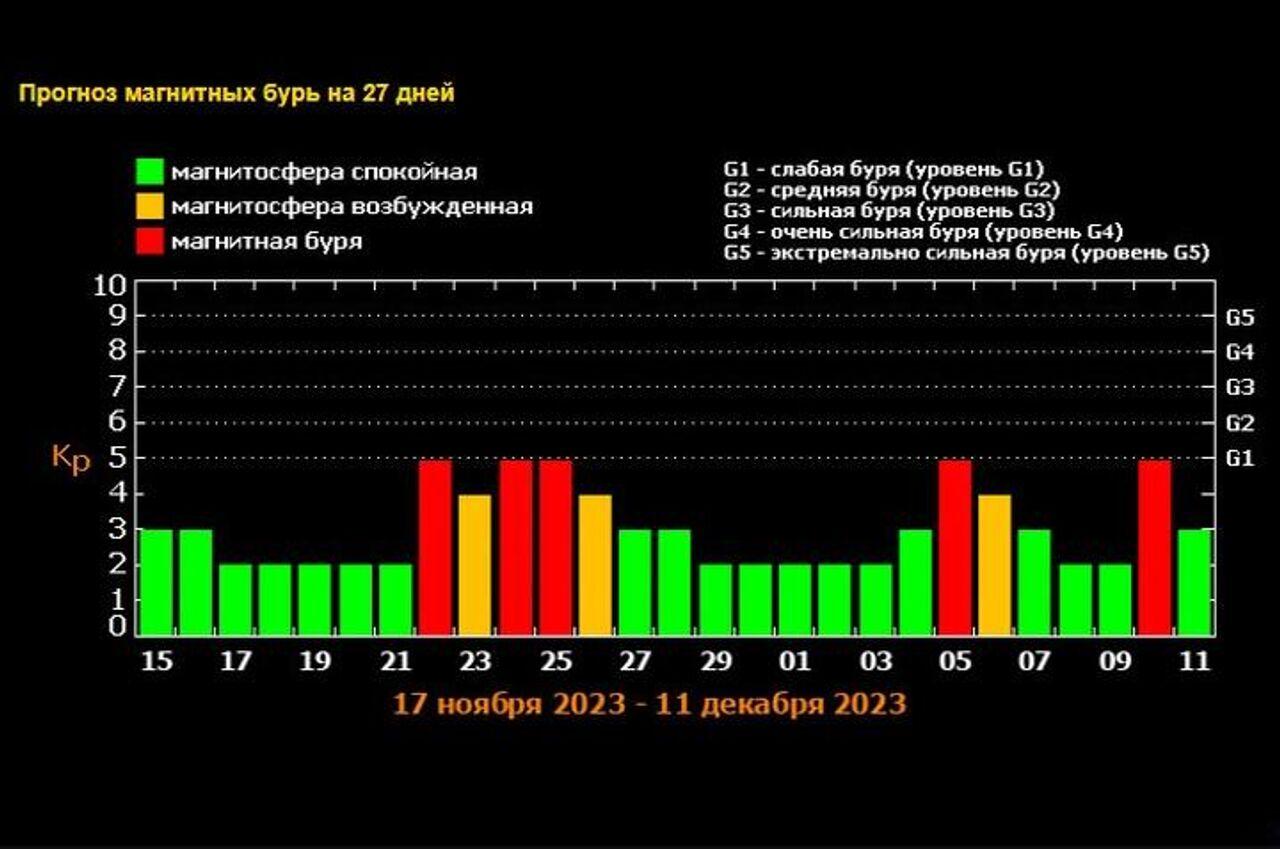Click the Kp value 10 on the left axis
This screenshot has width=1280, height=849.
(109, 285)
